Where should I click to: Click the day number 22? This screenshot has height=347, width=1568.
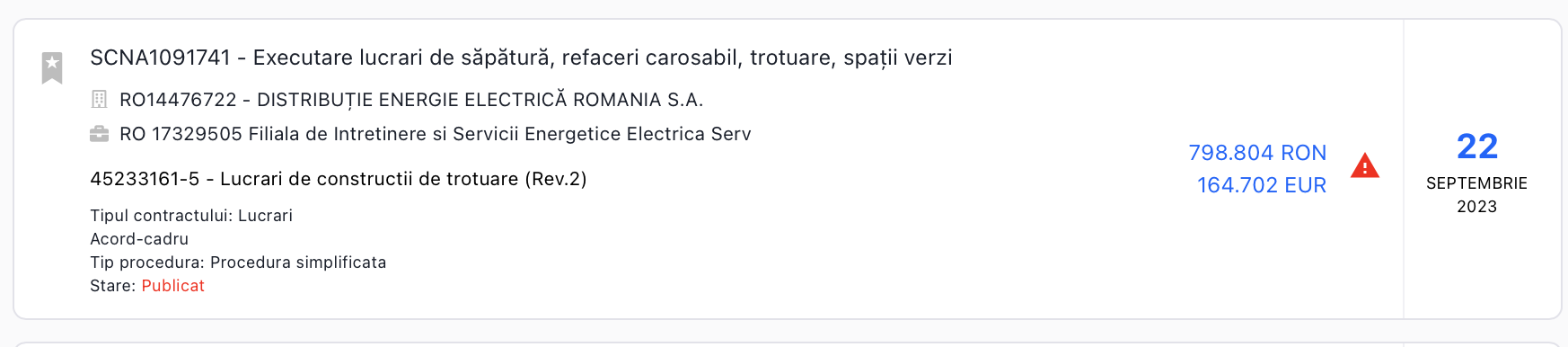(x=1477, y=147)
